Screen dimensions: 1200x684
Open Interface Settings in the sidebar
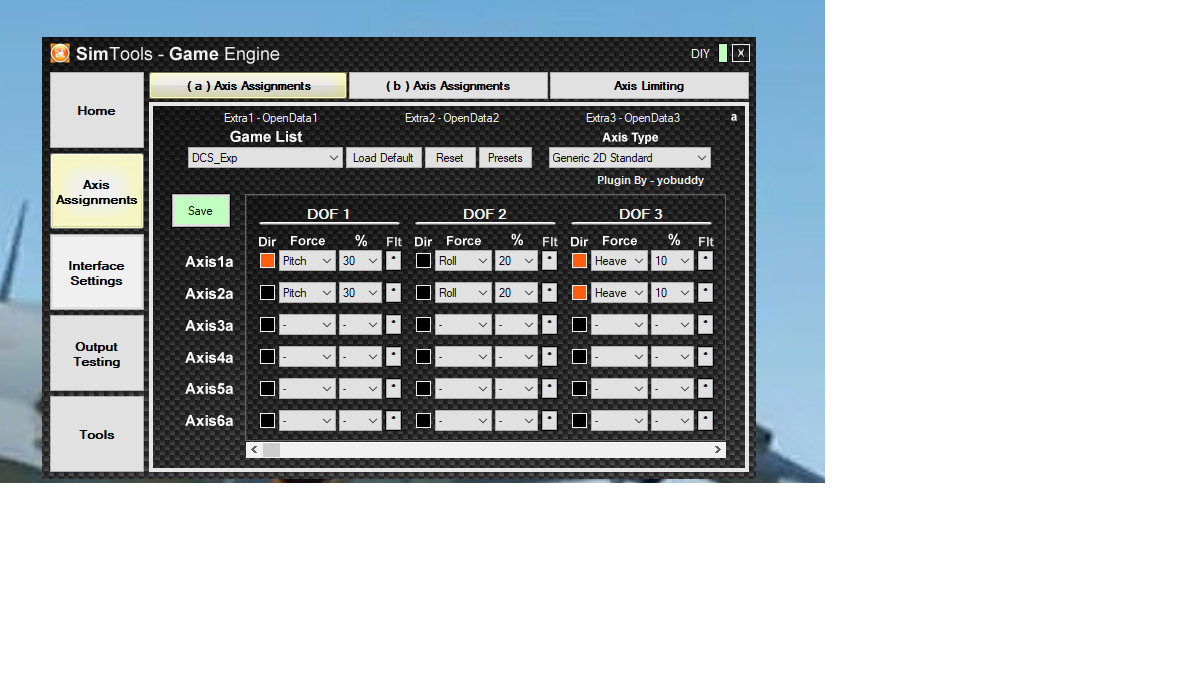point(97,273)
